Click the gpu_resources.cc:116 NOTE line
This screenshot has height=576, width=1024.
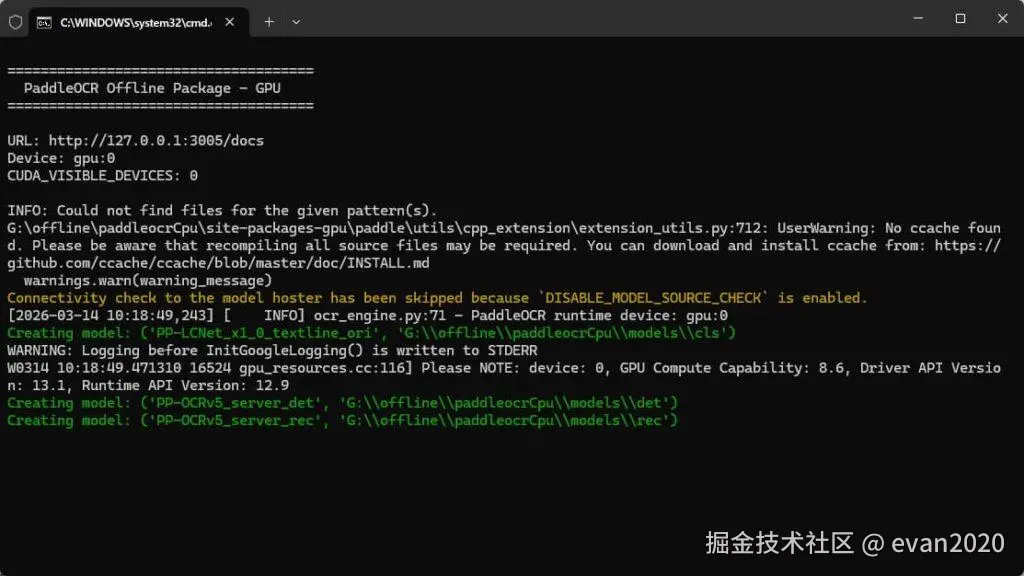pos(504,368)
